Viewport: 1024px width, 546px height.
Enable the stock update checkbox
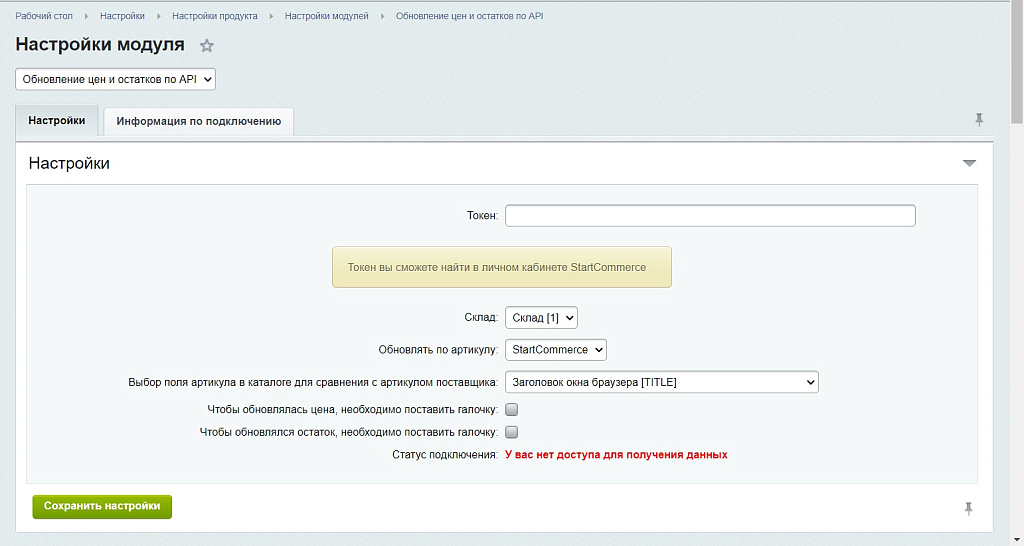click(x=511, y=432)
